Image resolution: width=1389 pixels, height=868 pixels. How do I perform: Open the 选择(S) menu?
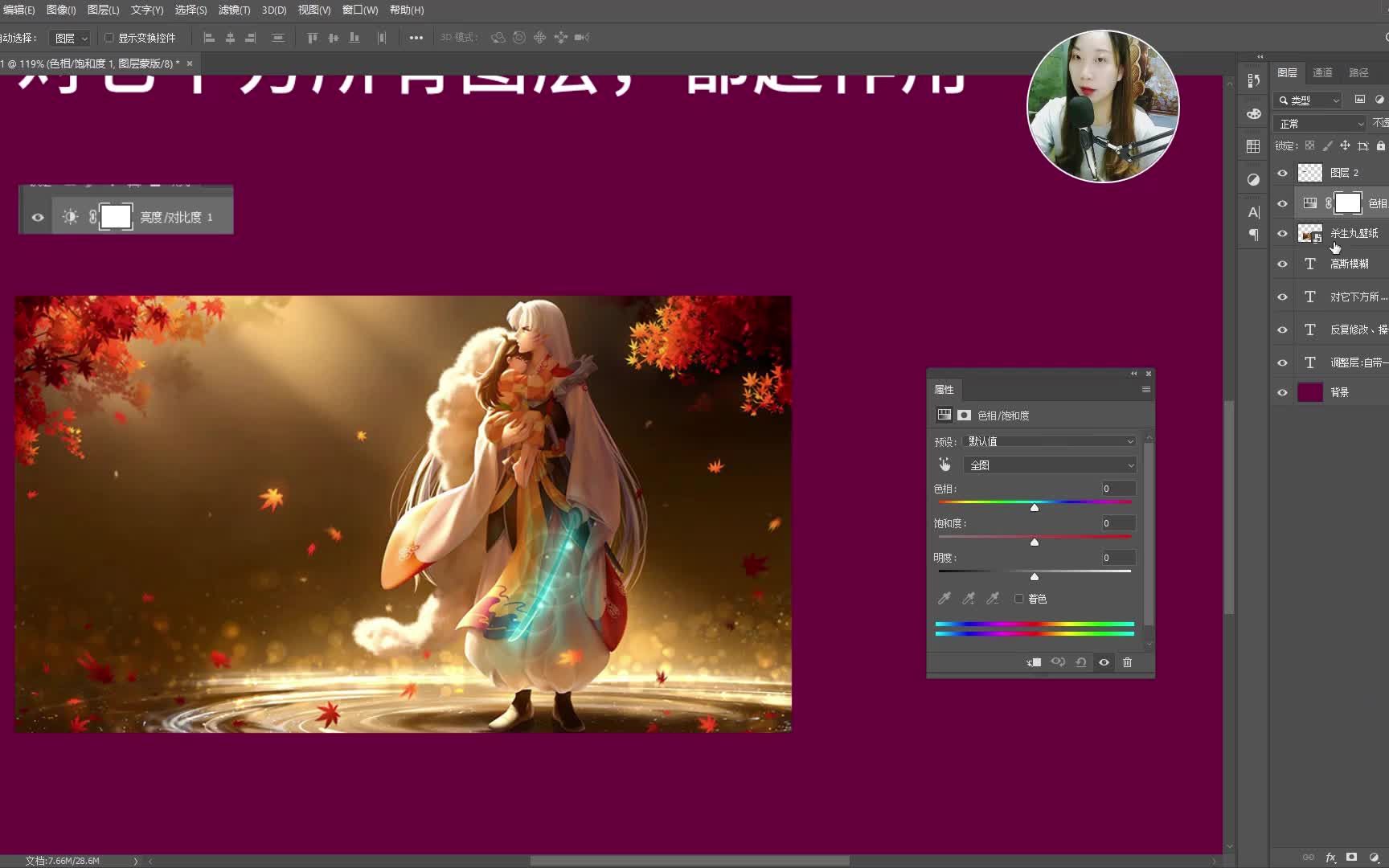click(x=191, y=10)
